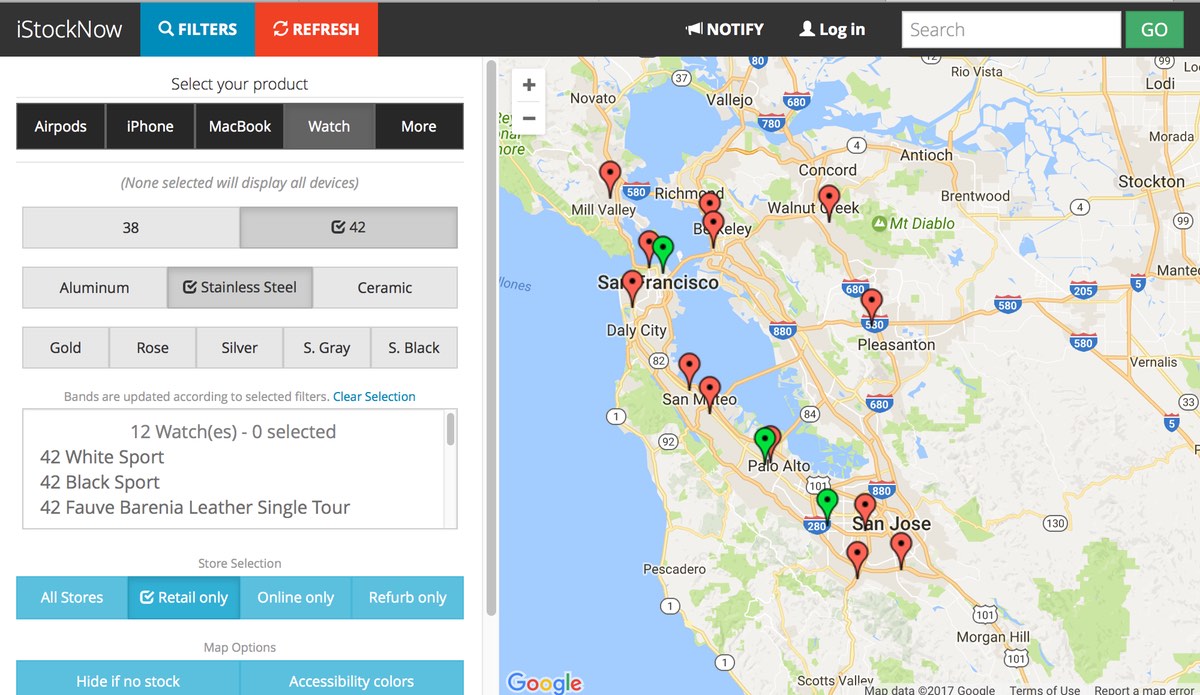Open the Notify option

725,29
